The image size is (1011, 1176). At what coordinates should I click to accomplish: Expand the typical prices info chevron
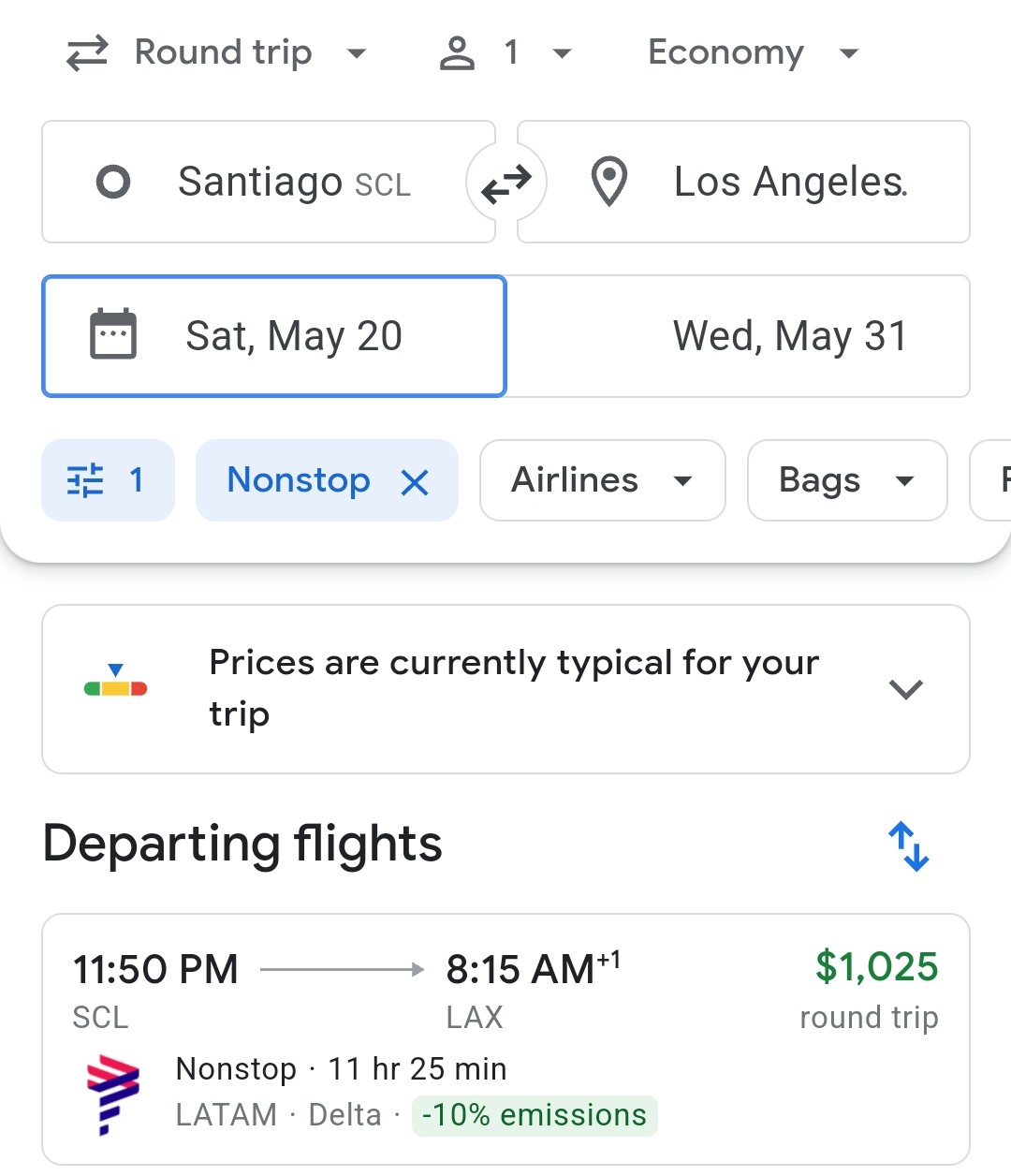(x=906, y=690)
